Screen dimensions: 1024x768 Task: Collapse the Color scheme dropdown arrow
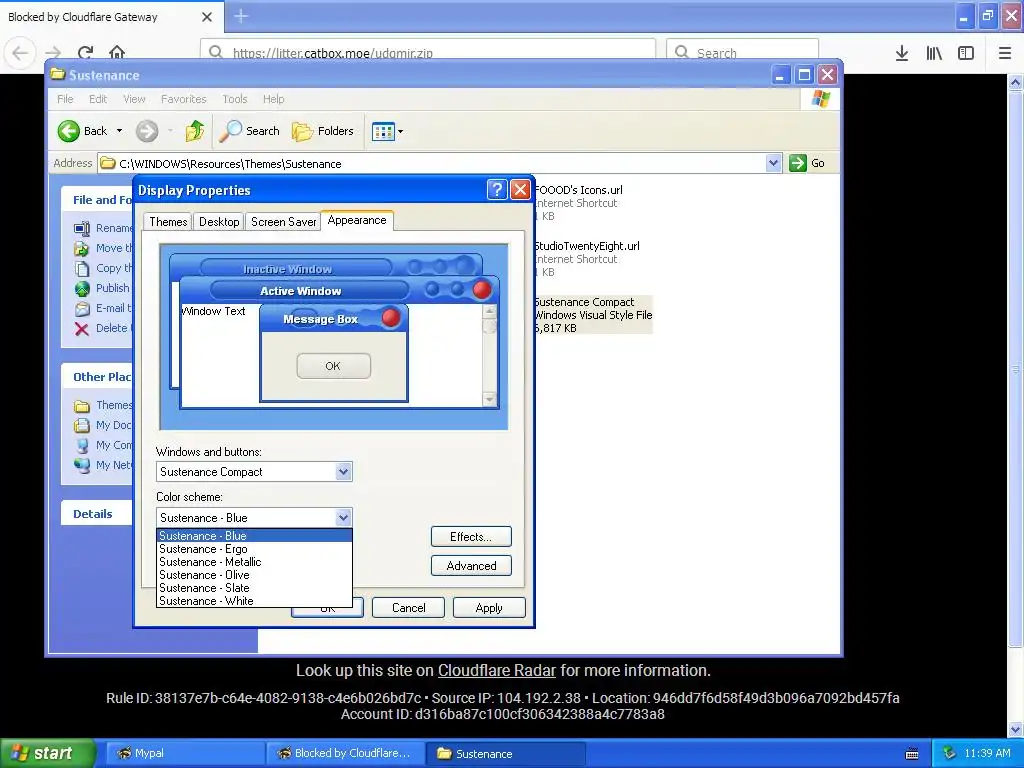pyautogui.click(x=344, y=518)
